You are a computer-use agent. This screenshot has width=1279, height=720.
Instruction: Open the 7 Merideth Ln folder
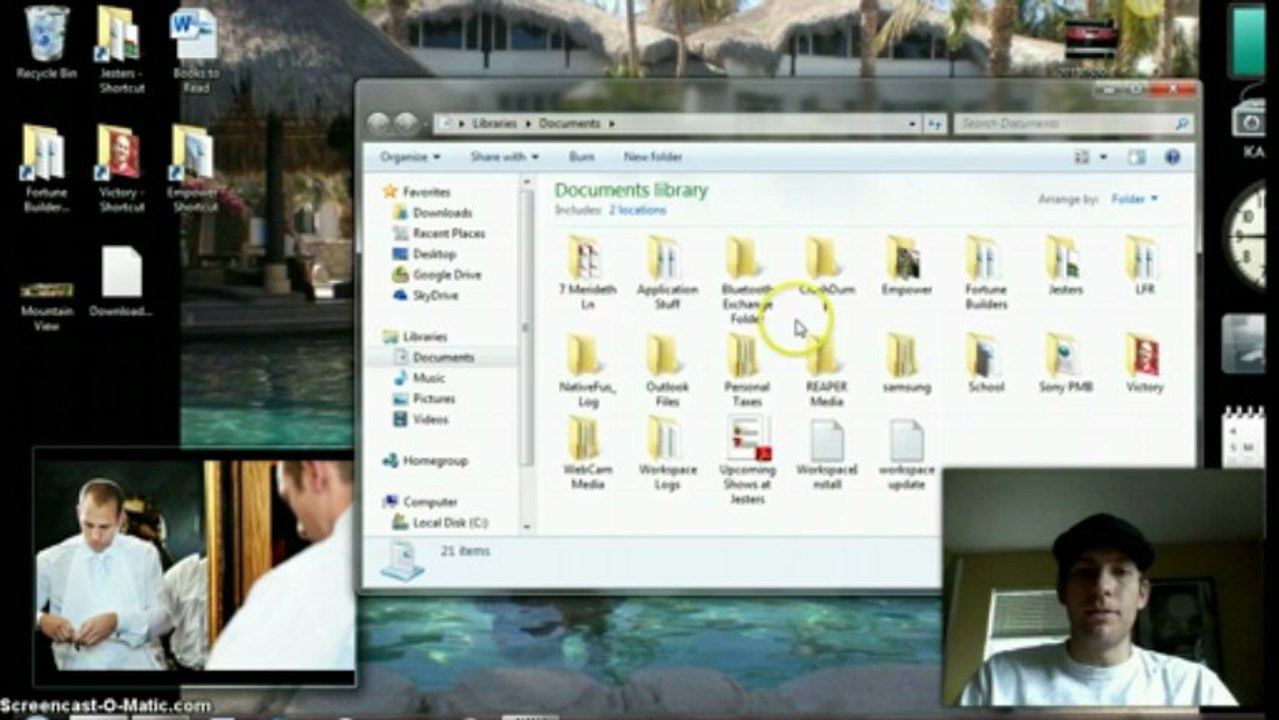[587, 272]
